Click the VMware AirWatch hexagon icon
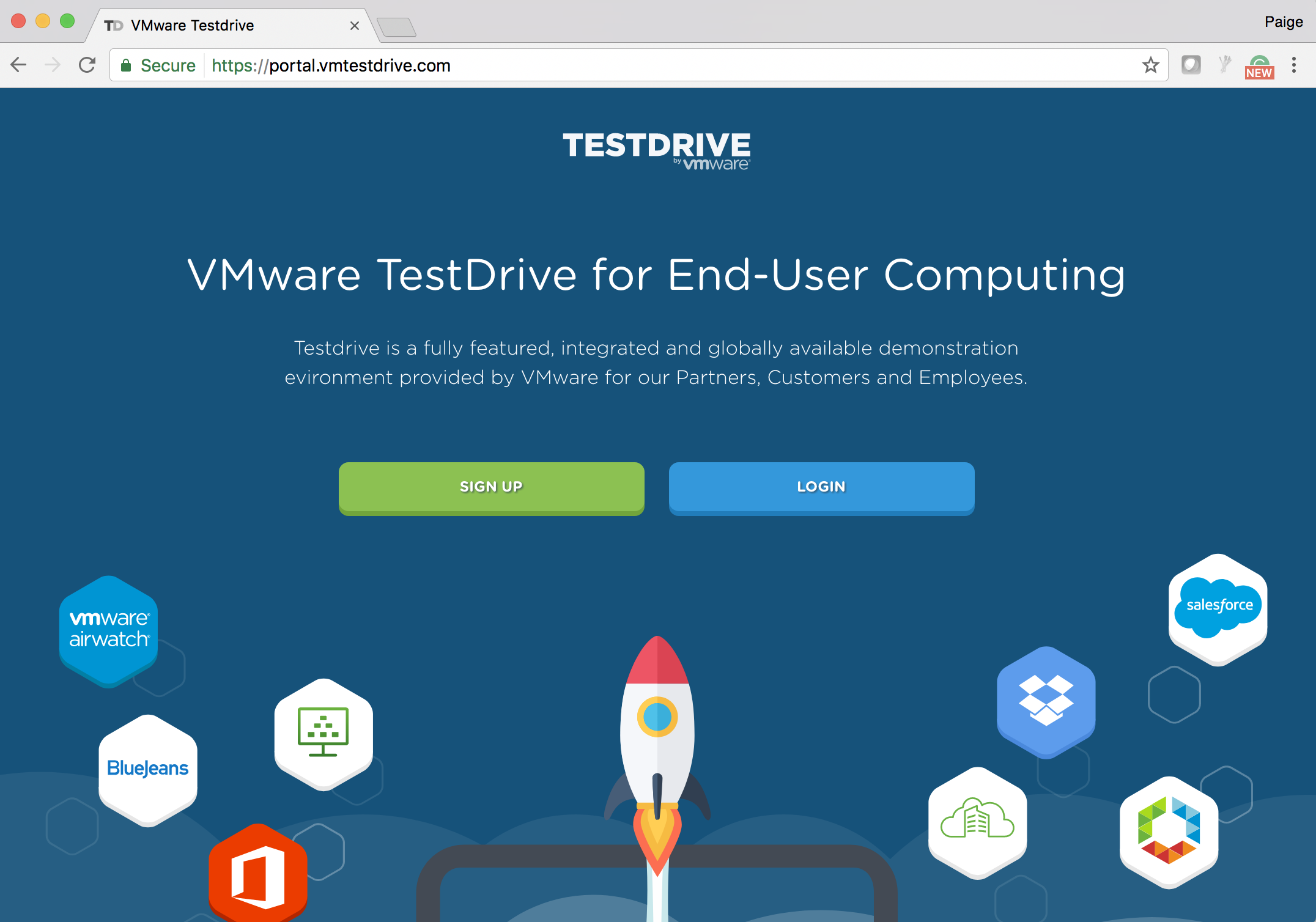This screenshot has width=1316, height=922. 109,630
